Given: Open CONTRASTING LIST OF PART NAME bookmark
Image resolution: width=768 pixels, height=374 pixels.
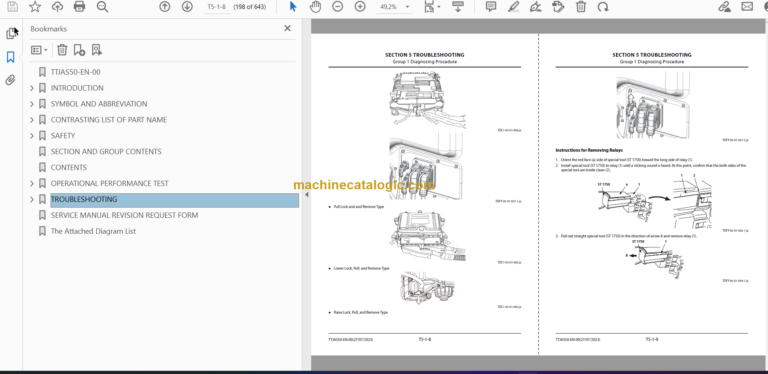Looking at the screenshot, I should (109, 120).
